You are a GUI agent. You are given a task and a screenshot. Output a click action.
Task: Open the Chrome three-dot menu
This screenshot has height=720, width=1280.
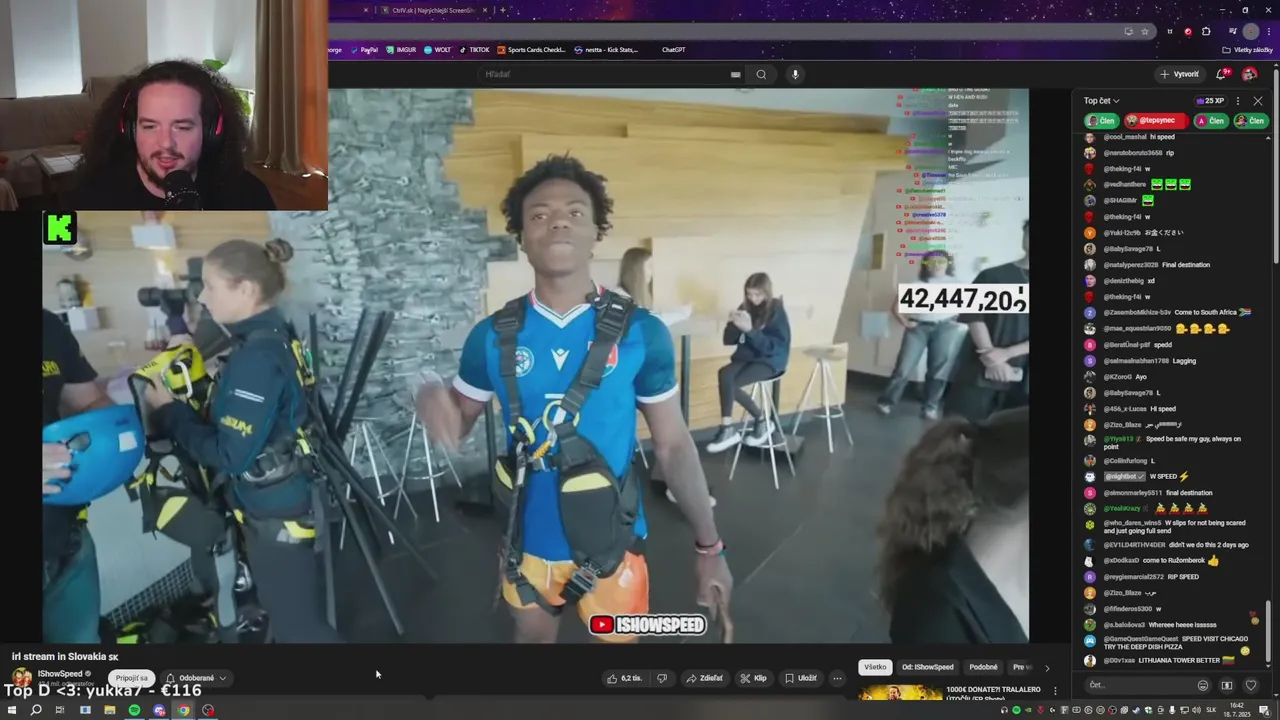pos(1270,31)
